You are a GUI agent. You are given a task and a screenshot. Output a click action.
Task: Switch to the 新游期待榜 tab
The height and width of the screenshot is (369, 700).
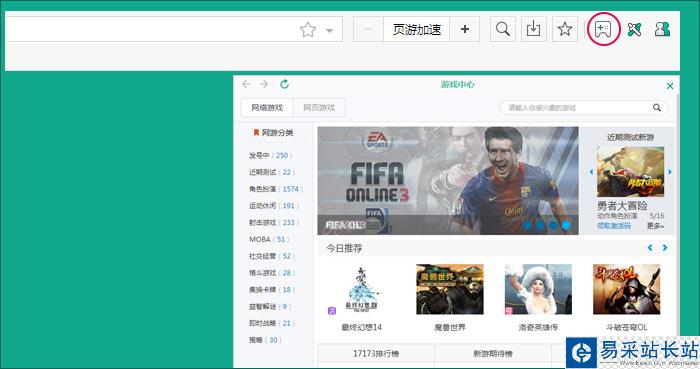point(493,353)
